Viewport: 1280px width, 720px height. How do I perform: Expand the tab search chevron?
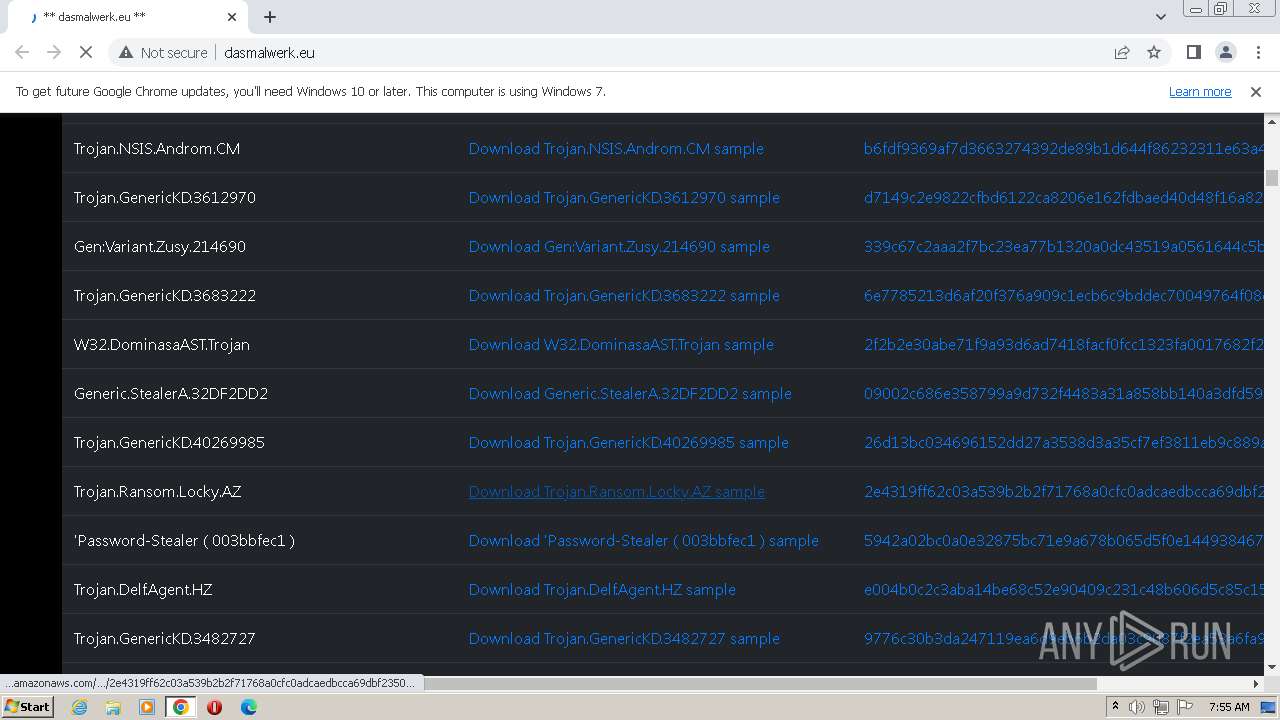1160,17
